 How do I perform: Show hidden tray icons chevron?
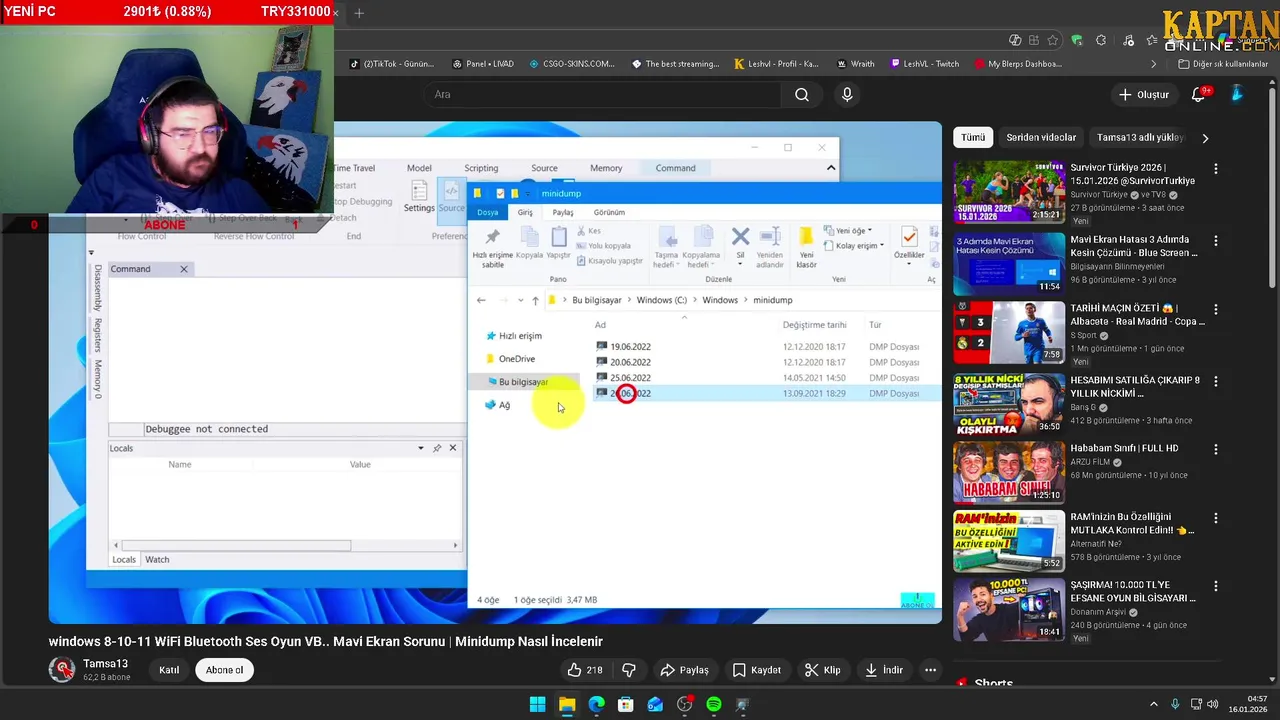click(x=1153, y=705)
